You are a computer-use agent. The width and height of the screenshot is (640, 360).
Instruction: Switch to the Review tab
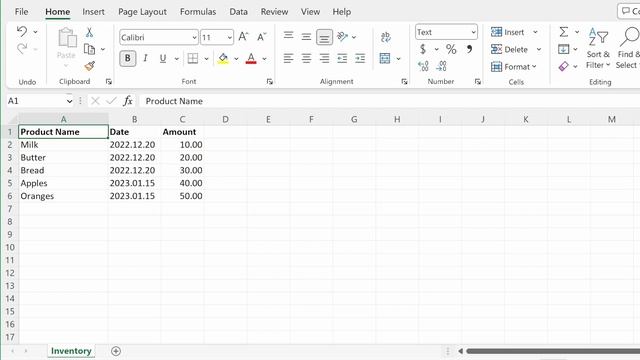pos(274,12)
